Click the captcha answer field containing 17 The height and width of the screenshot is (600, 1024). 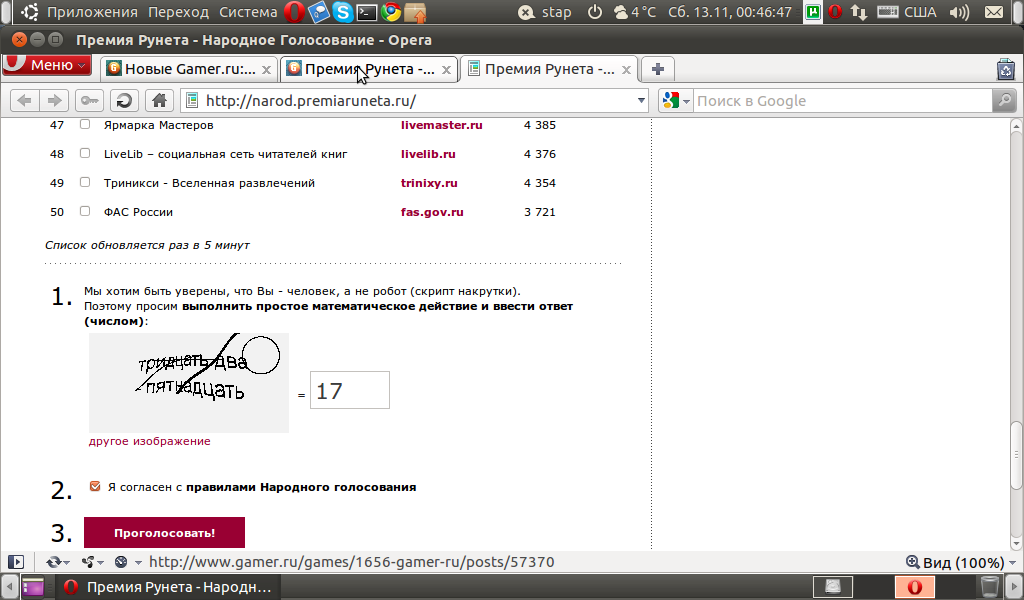(x=350, y=390)
